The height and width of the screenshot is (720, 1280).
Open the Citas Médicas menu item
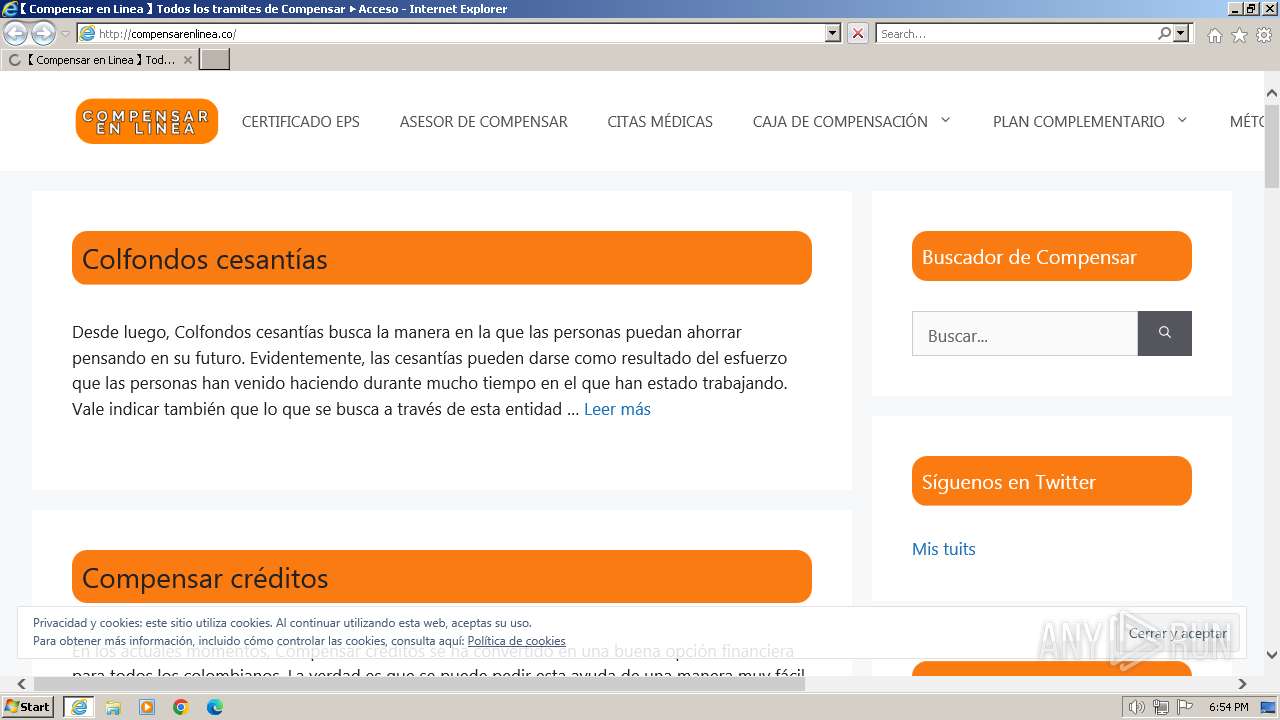660,121
